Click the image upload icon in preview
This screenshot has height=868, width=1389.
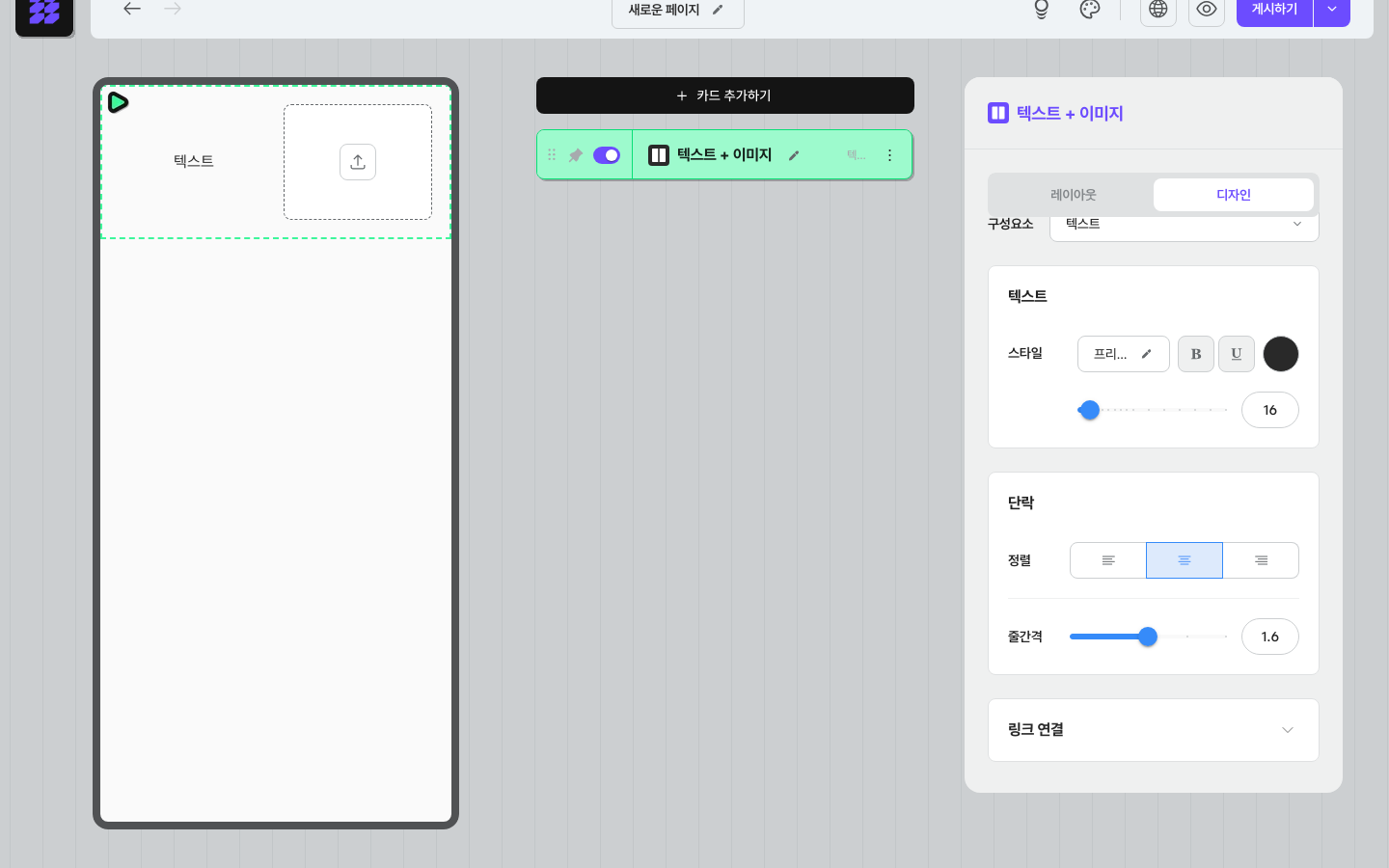coord(358,162)
